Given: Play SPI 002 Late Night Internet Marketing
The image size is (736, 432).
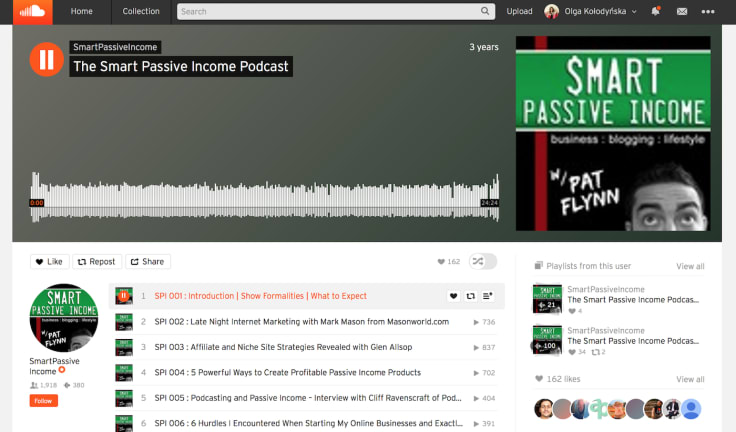Looking at the screenshot, I should (301, 322).
